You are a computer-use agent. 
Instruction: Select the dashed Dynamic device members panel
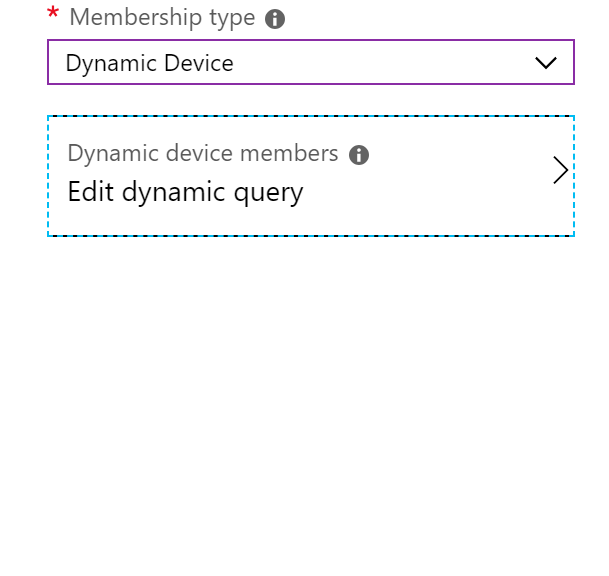coord(311,176)
